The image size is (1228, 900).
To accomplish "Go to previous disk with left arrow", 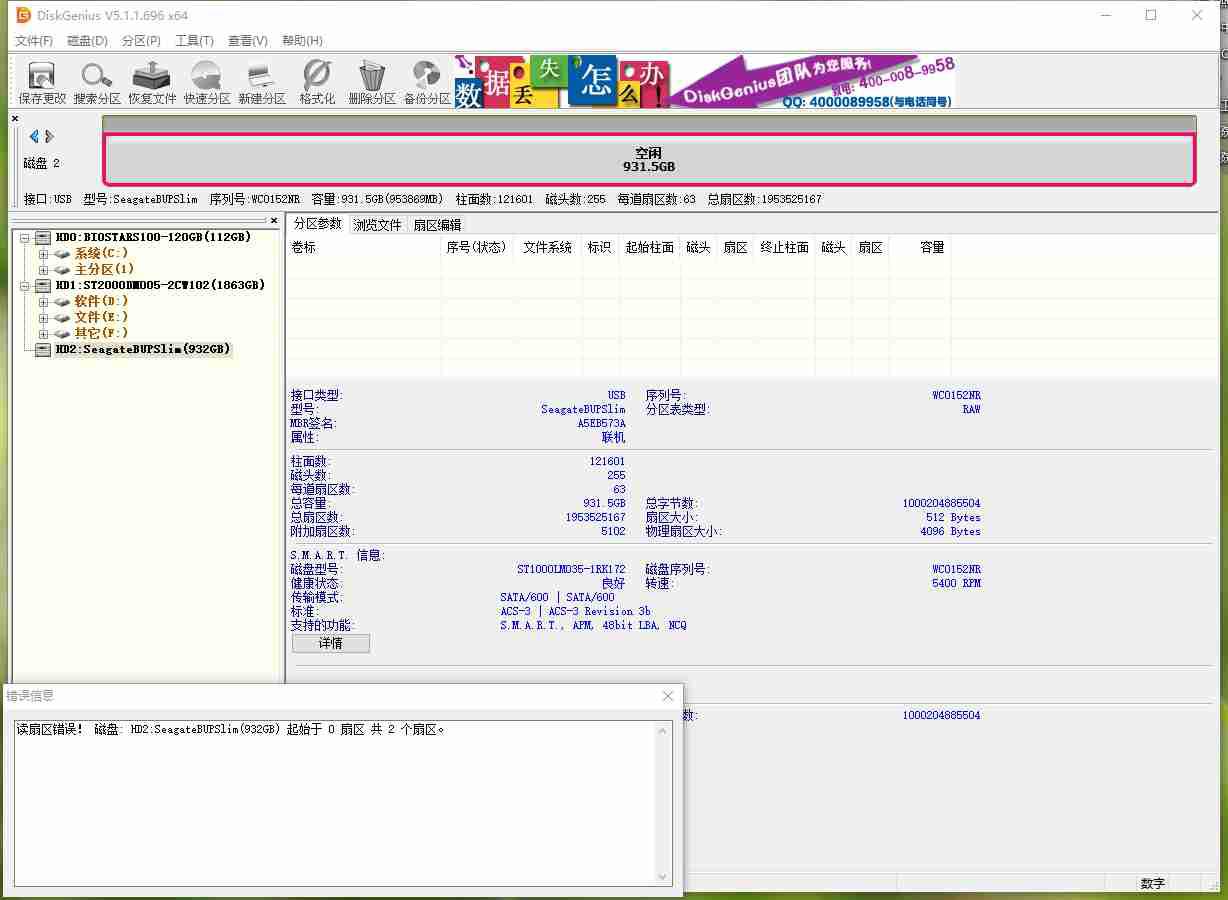I will [x=34, y=137].
